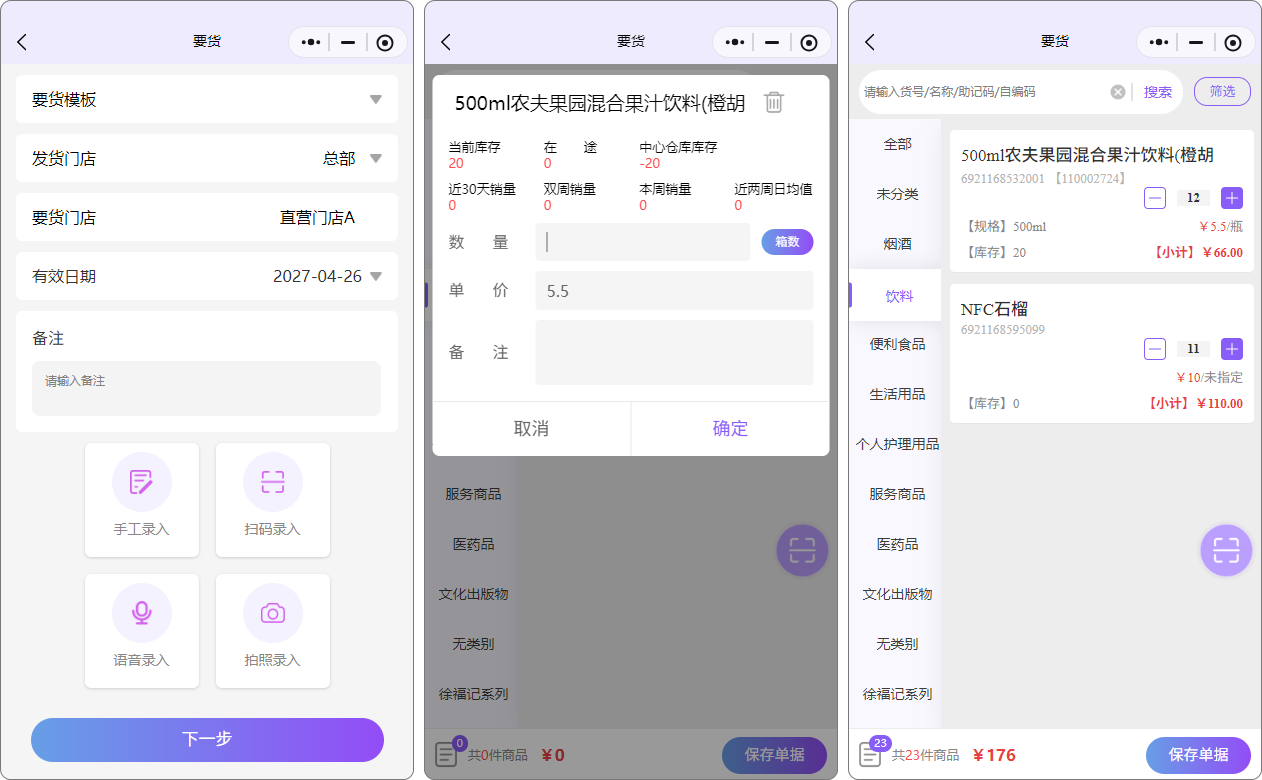This screenshot has width=1262, height=780.
Task: Focus the 单价 price field showing 5.5
Action: 674,291
